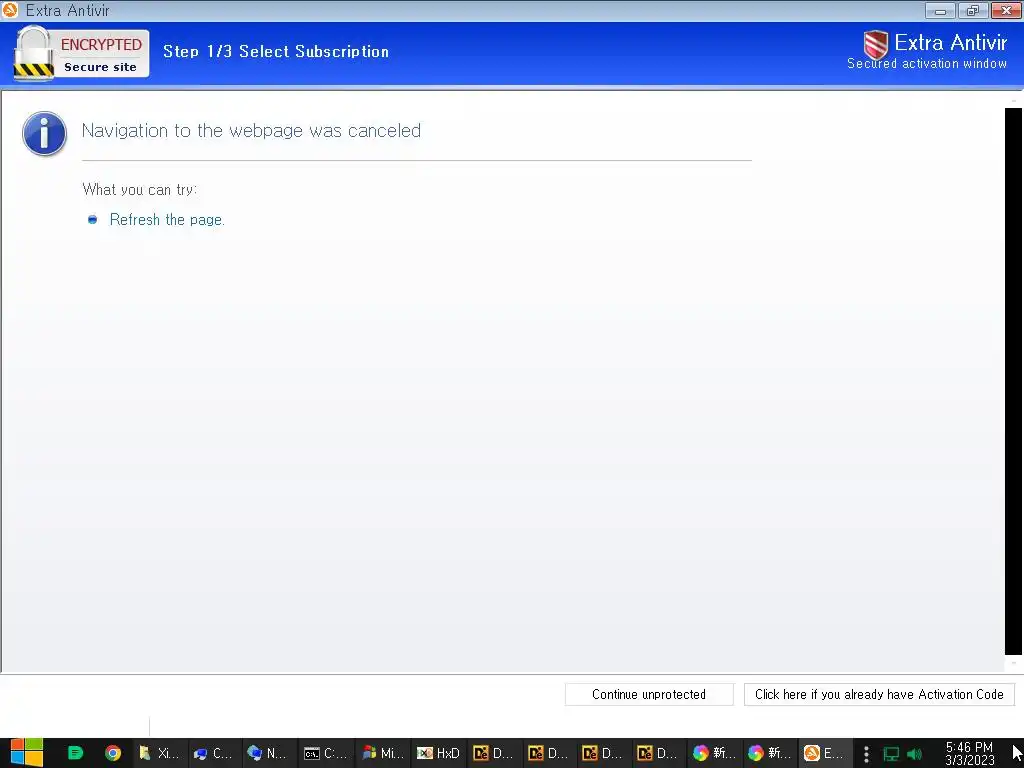Switch to the Mi... taskbar window

click(x=383, y=753)
